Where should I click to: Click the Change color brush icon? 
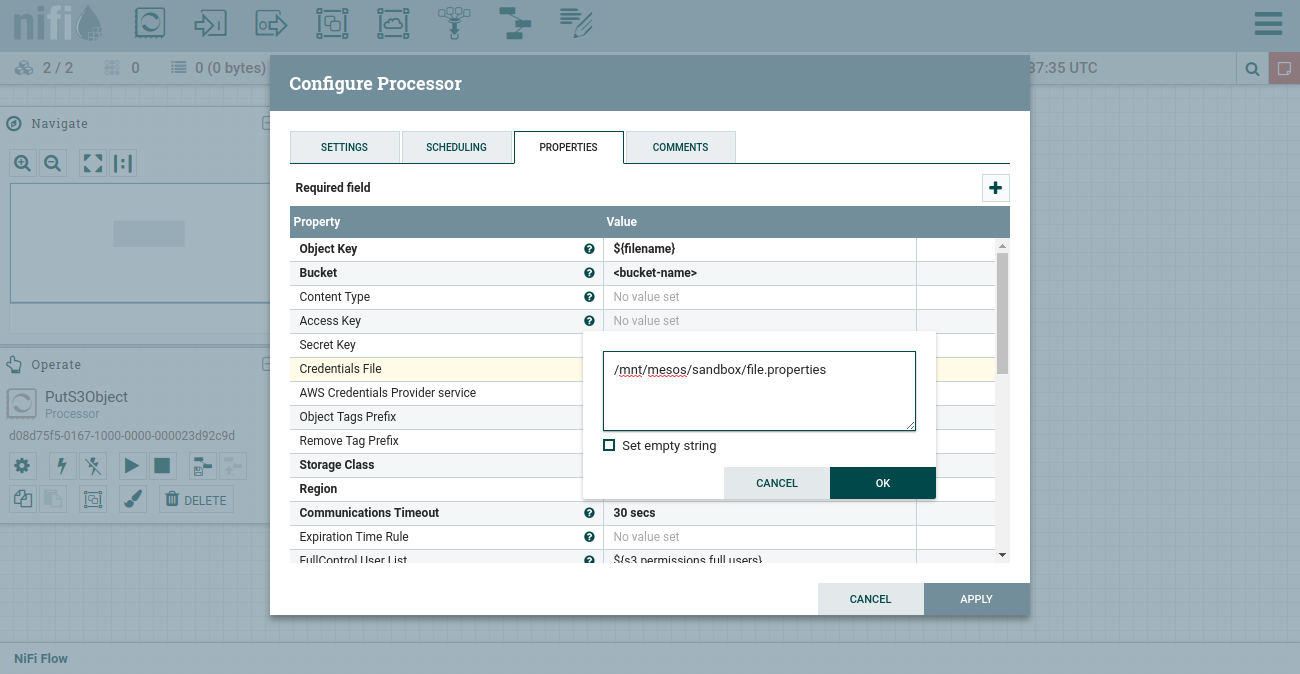(132, 499)
